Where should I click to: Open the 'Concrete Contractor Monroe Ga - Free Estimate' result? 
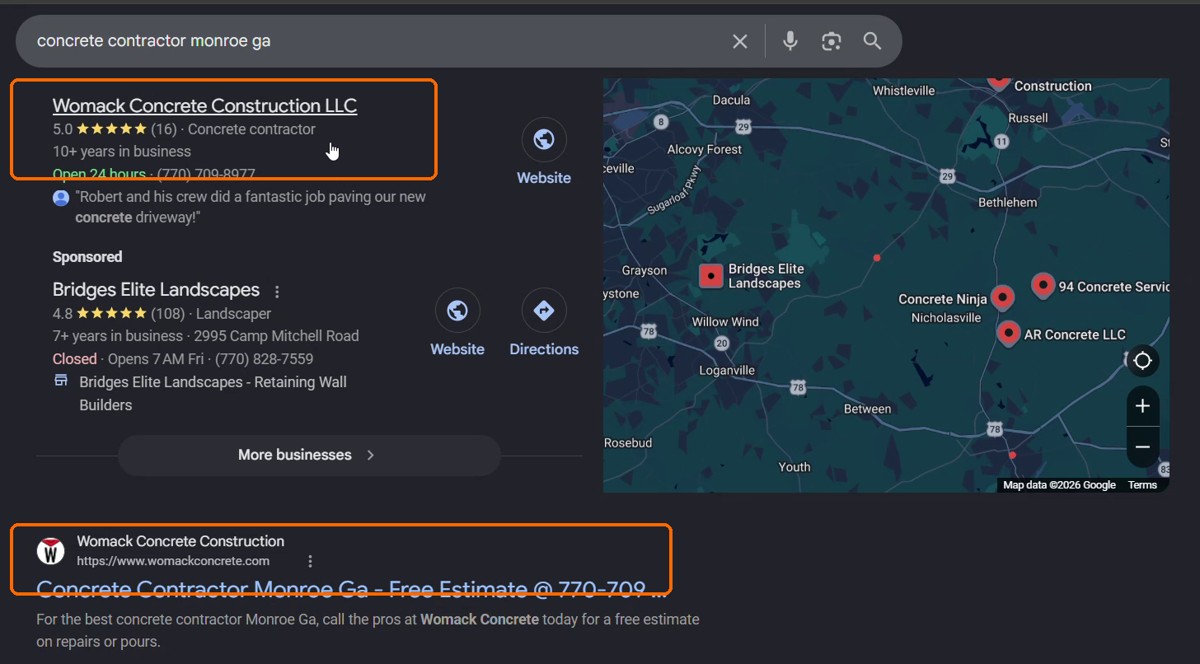(x=352, y=589)
